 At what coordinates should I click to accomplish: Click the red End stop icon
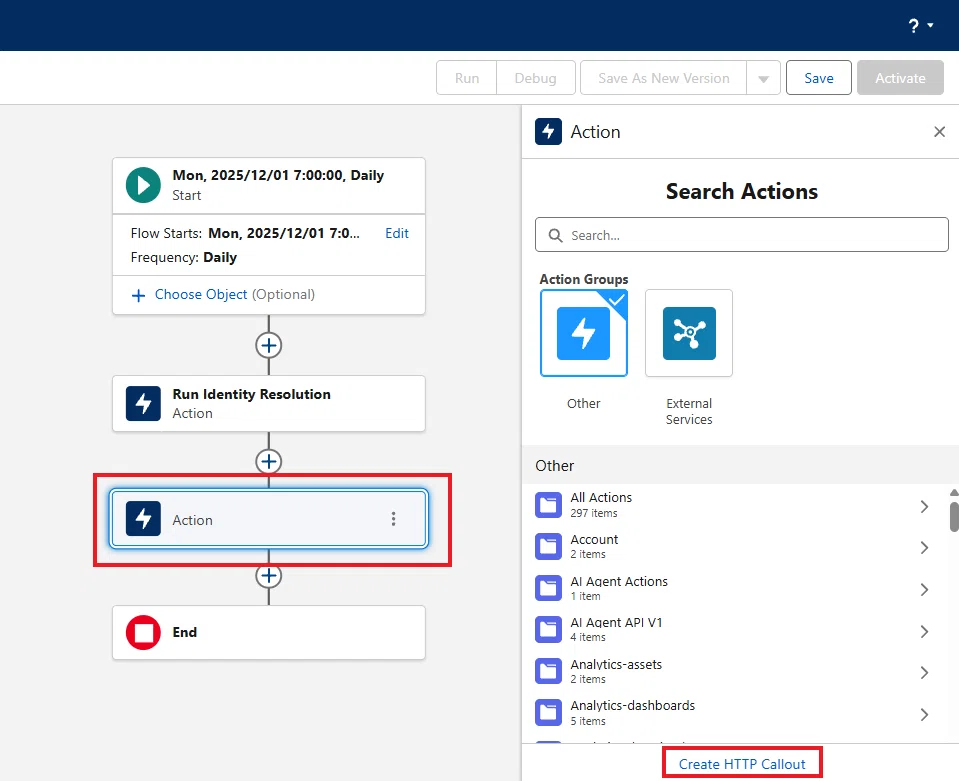coord(143,632)
